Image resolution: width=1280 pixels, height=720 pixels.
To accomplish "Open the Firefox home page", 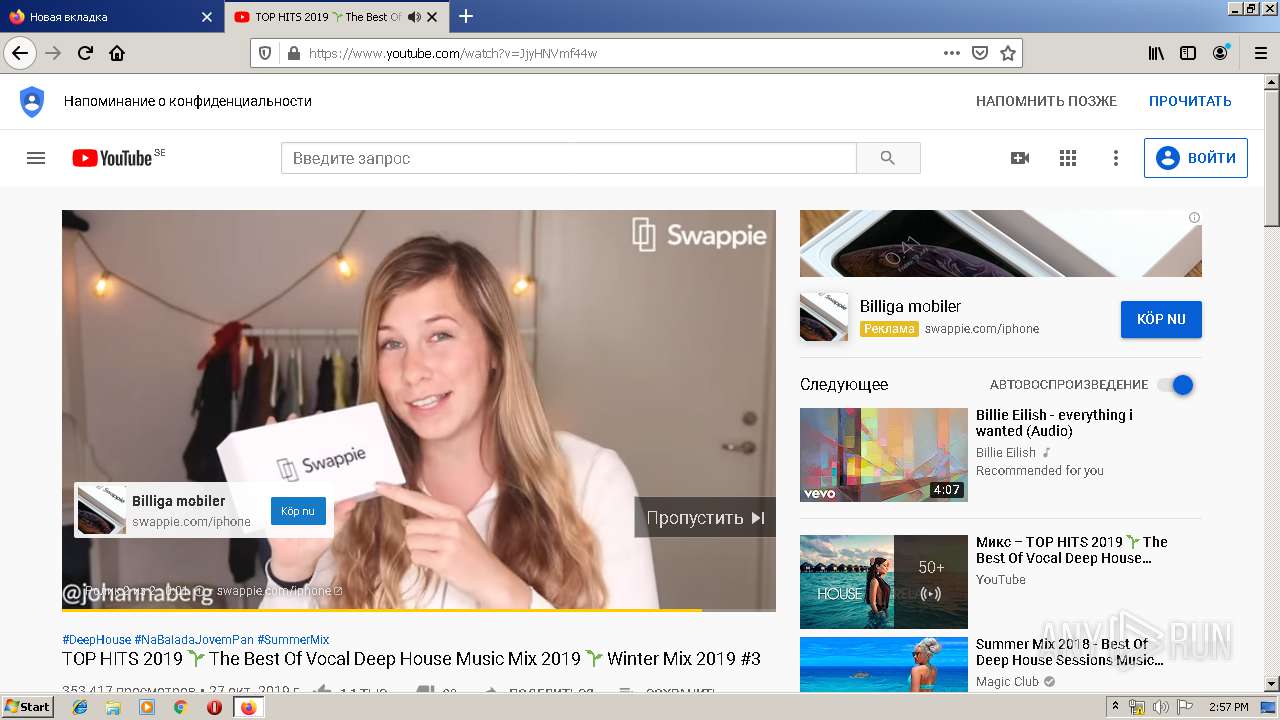I will (117, 53).
